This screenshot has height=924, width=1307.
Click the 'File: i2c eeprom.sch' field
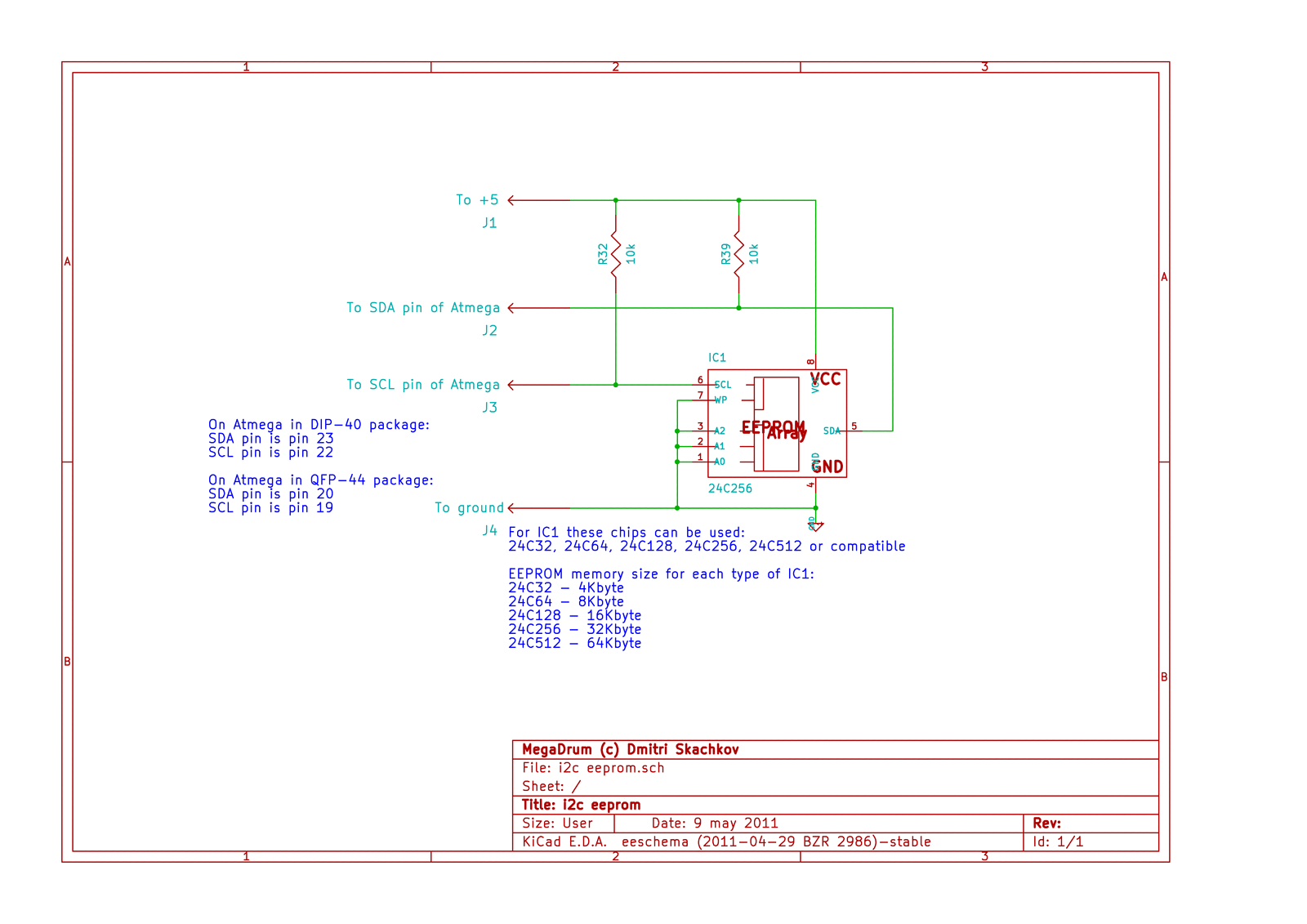(593, 768)
